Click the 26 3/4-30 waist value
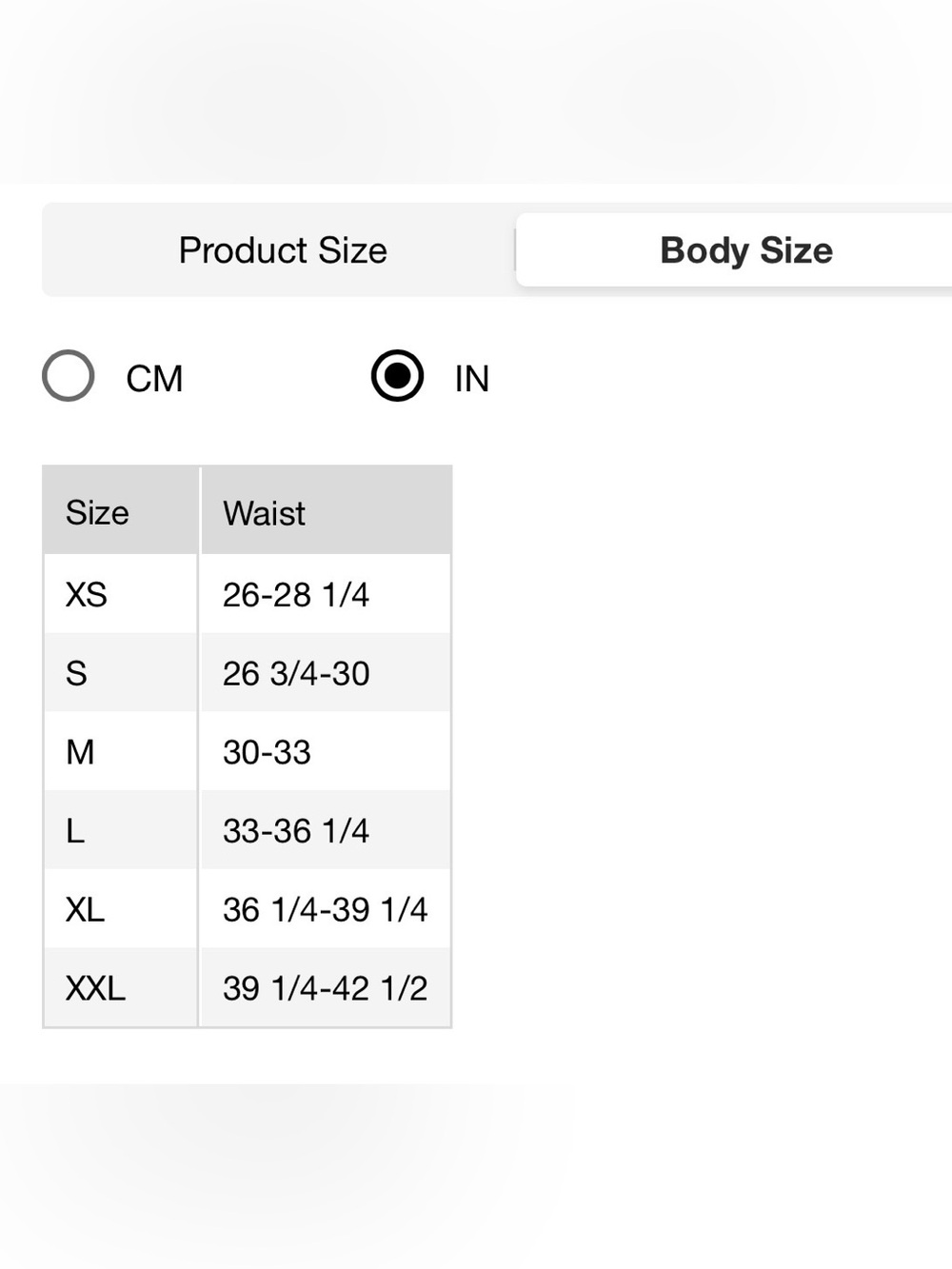The height and width of the screenshot is (1269, 952). [296, 674]
